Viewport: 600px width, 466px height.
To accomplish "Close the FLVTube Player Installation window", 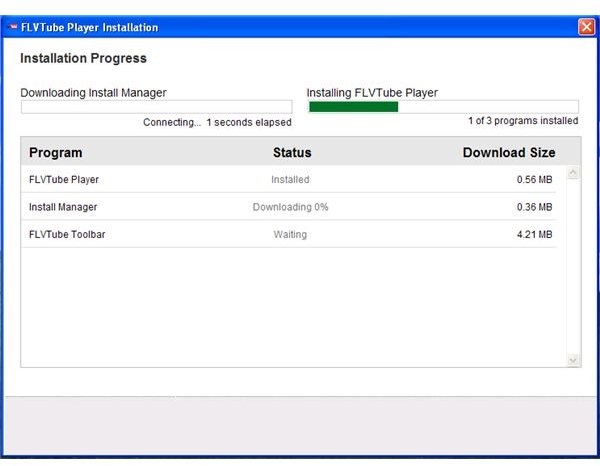I will click(586, 27).
